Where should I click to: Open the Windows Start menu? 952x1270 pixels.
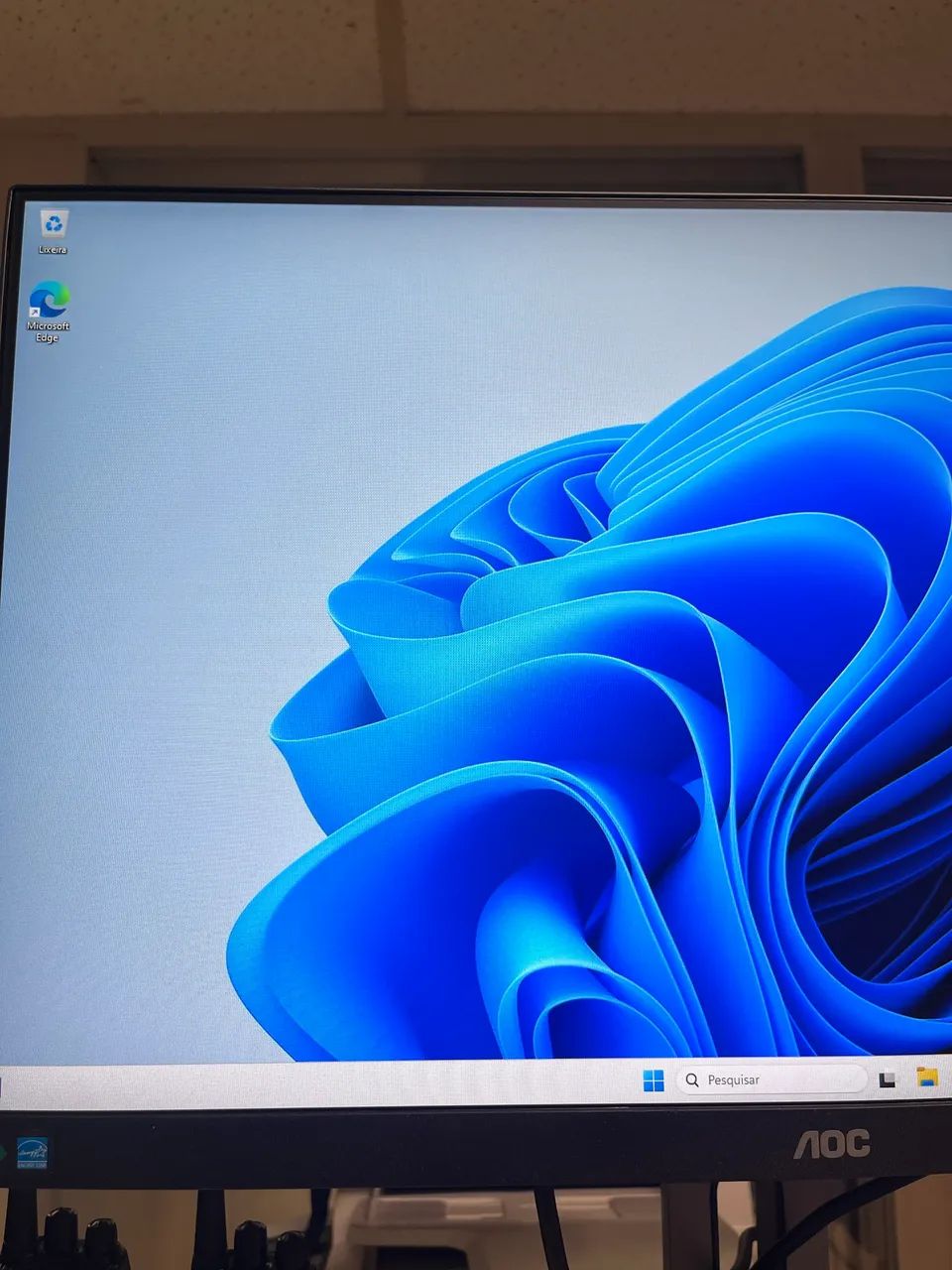tap(654, 1080)
